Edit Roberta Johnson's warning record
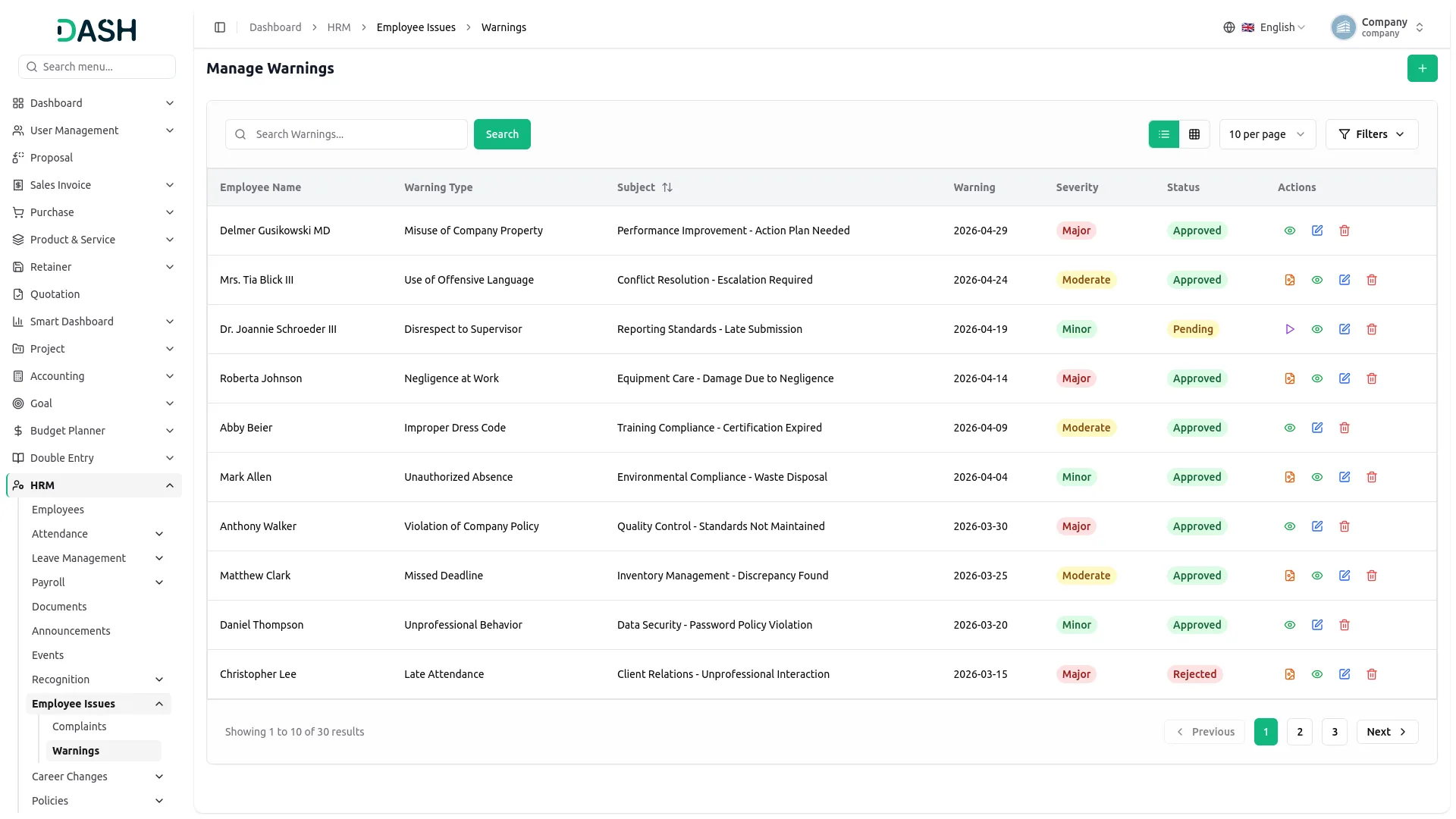 [x=1345, y=378]
